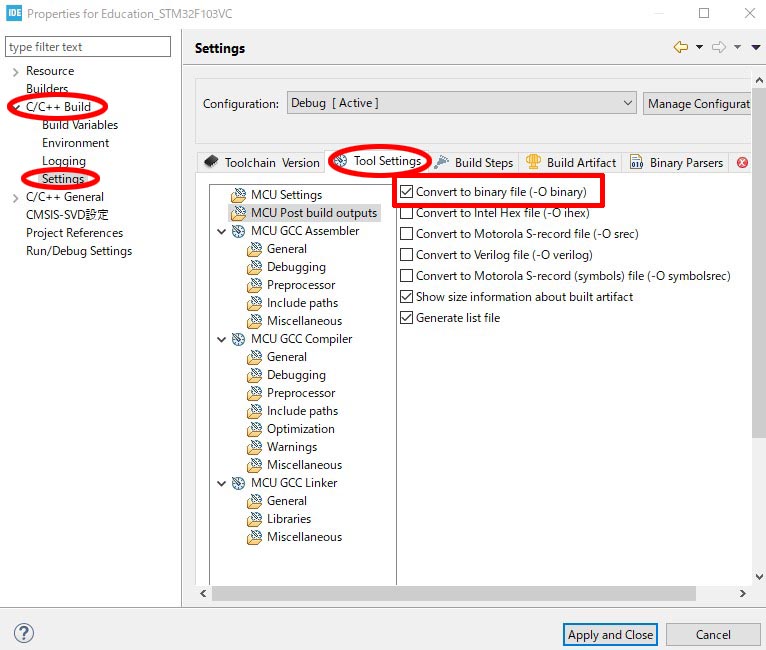The image size is (766, 650).
Task: Click the Compiler Include paths icon
Action: pyautogui.click(x=255, y=411)
